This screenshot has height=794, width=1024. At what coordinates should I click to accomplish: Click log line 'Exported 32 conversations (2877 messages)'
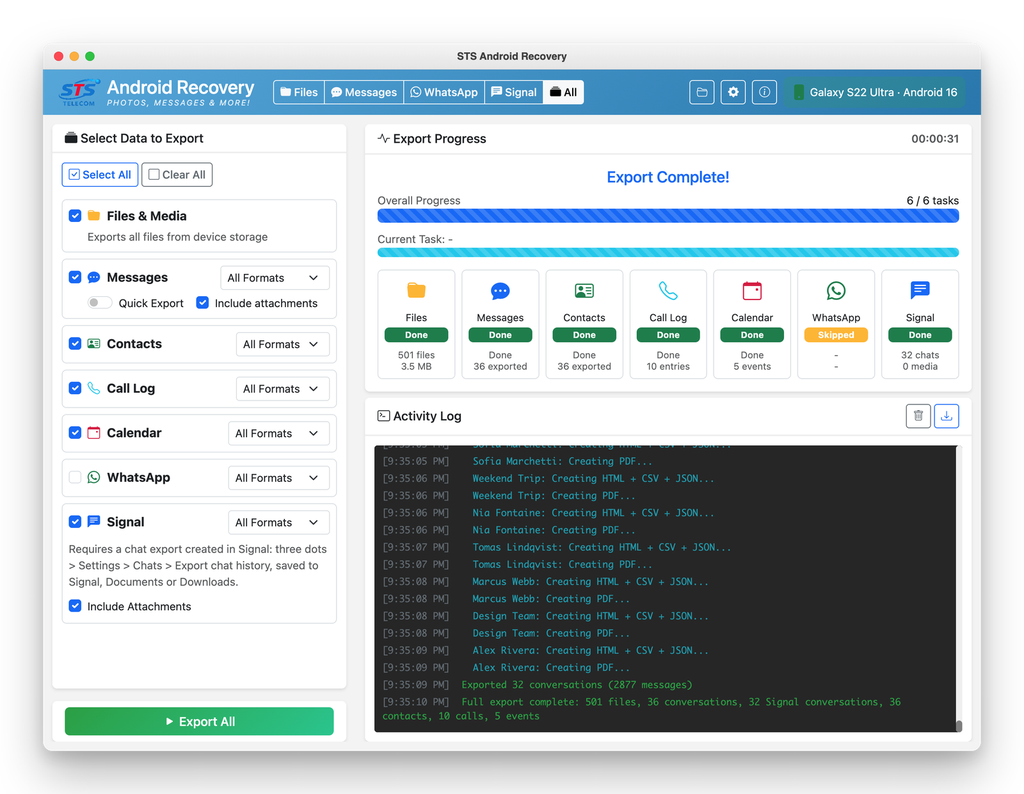click(577, 684)
